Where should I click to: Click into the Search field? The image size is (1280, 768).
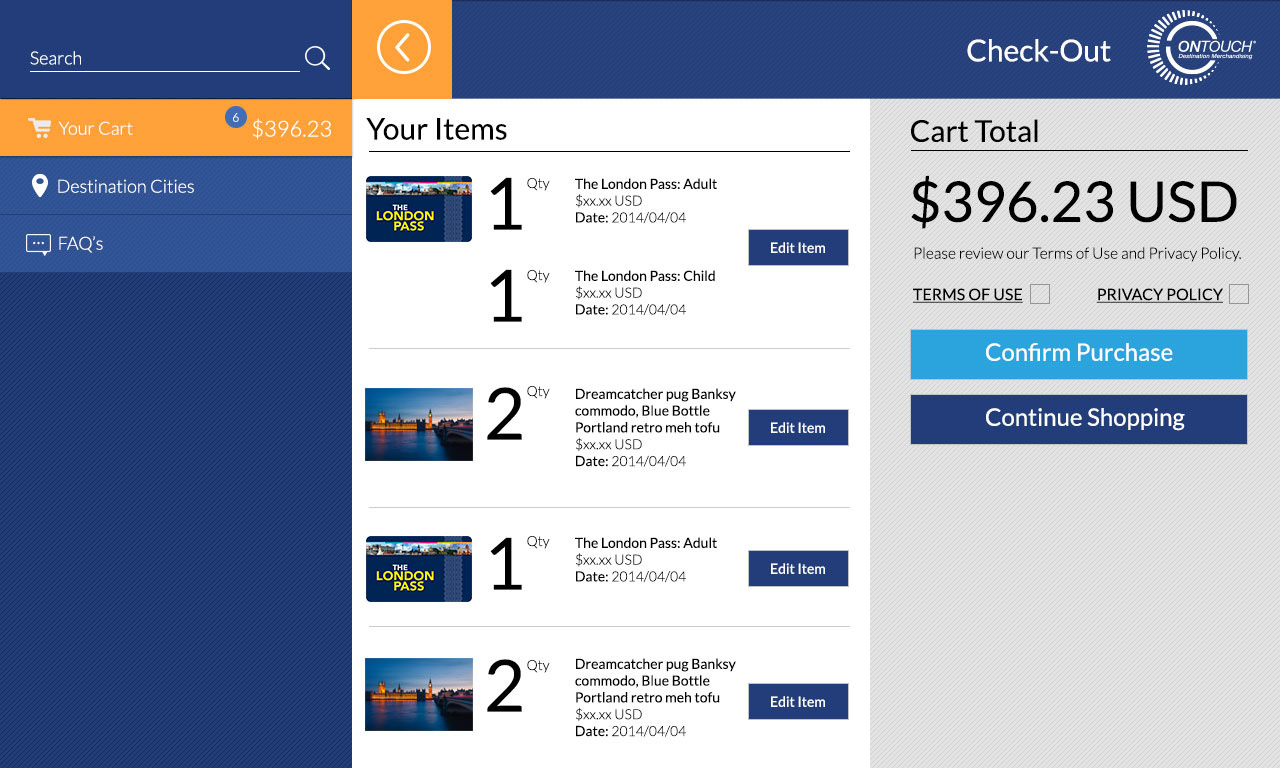(165, 58)
